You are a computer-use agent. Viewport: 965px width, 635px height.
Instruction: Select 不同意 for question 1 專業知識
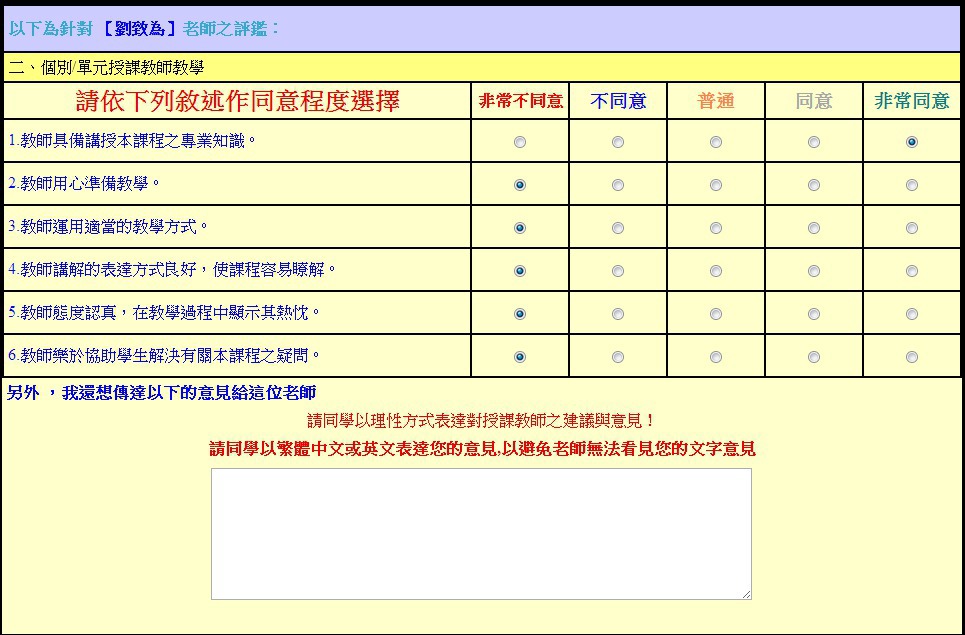[x=618, y=142]
